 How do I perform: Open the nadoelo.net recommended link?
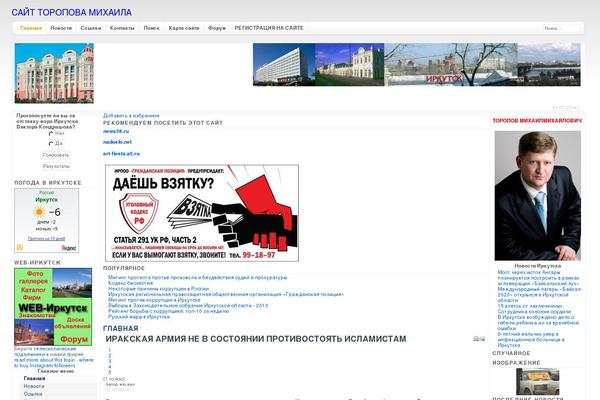(x=117, y=142)
